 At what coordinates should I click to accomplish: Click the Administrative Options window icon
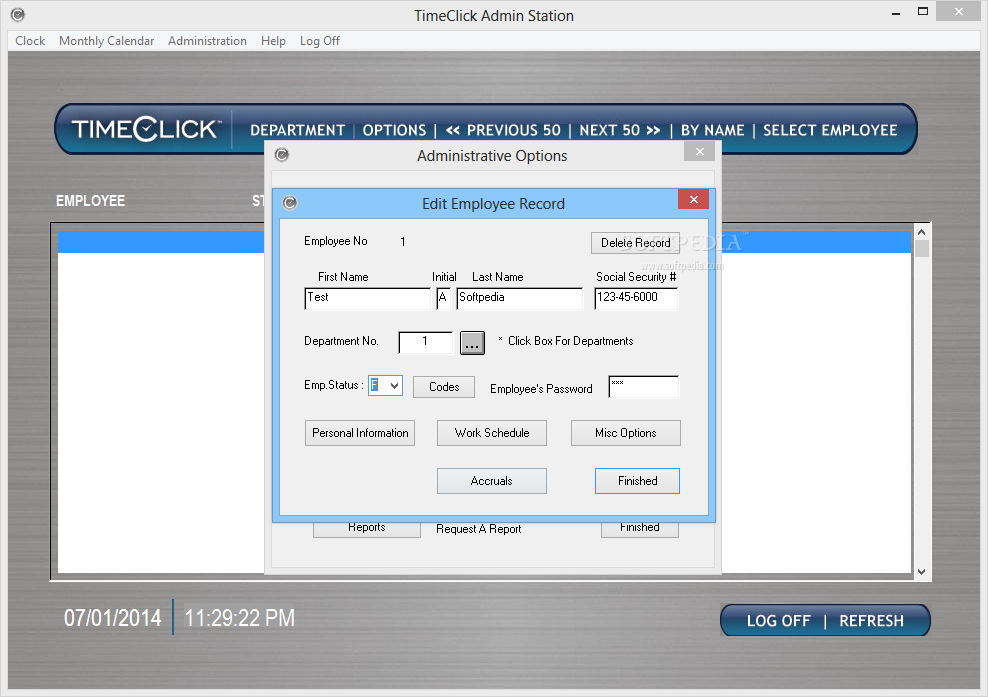click(282, 155)
